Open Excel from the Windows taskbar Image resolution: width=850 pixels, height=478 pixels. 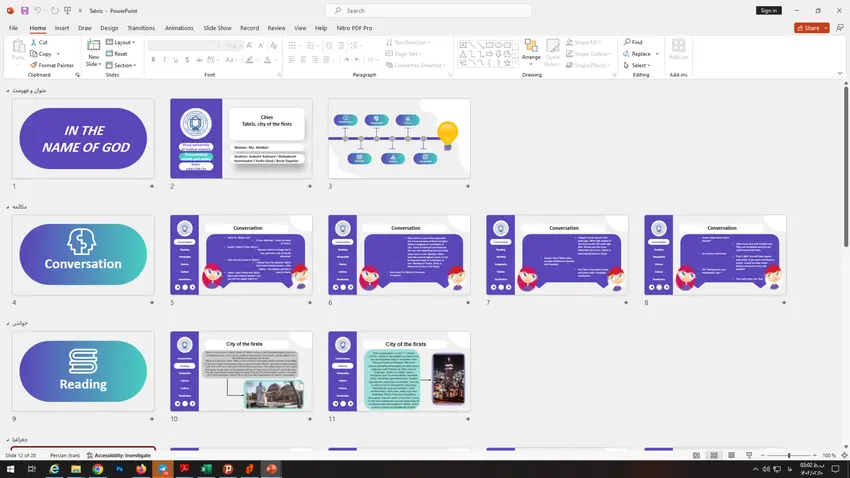click(x=205, y=468)
